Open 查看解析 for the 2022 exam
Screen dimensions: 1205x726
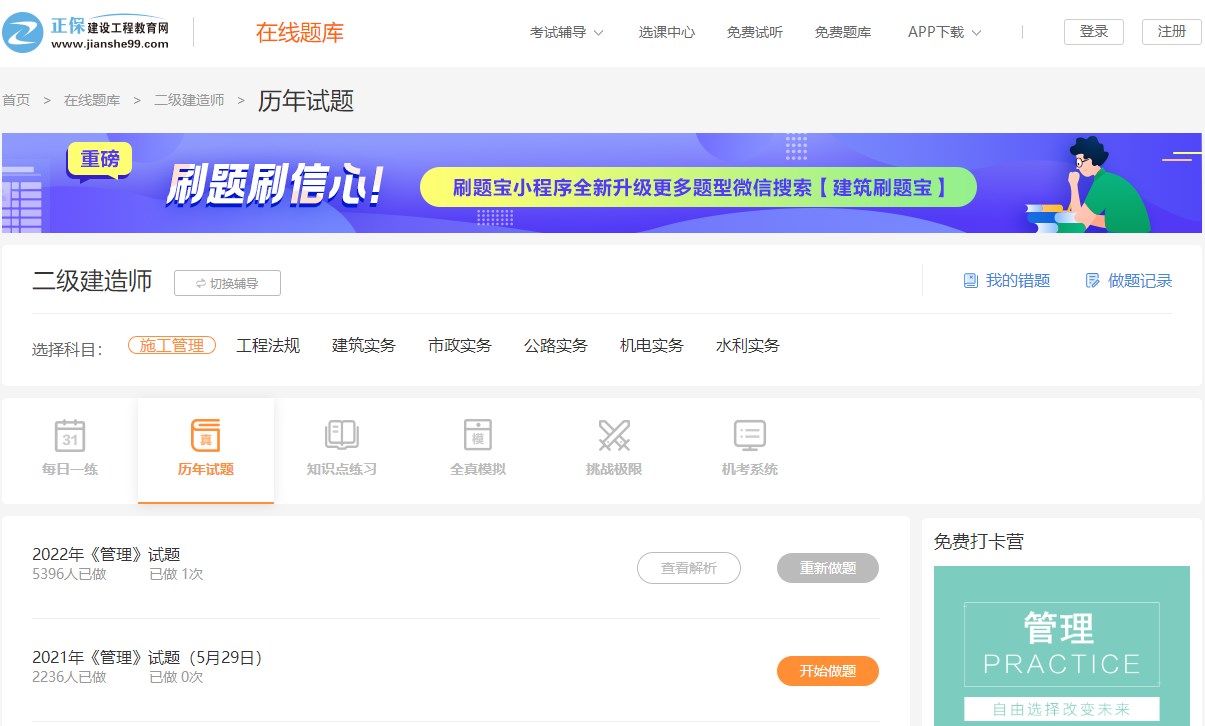pos(688,568)
